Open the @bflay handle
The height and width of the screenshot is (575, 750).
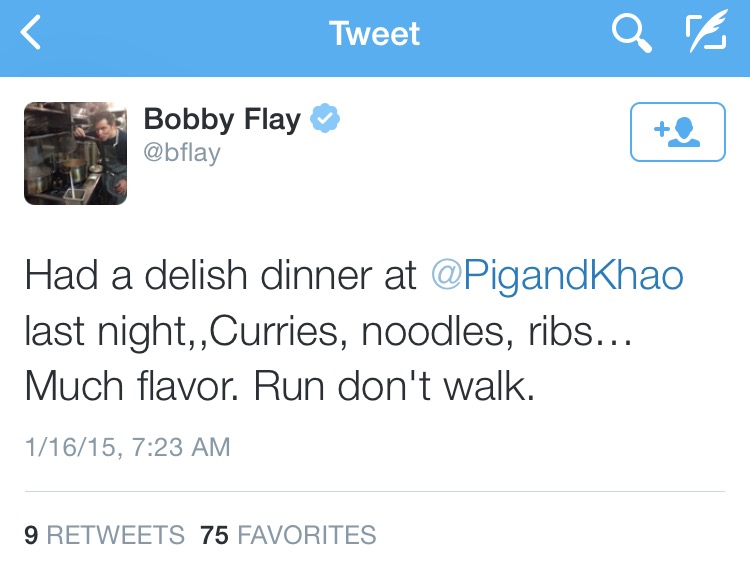pos(182,153)
